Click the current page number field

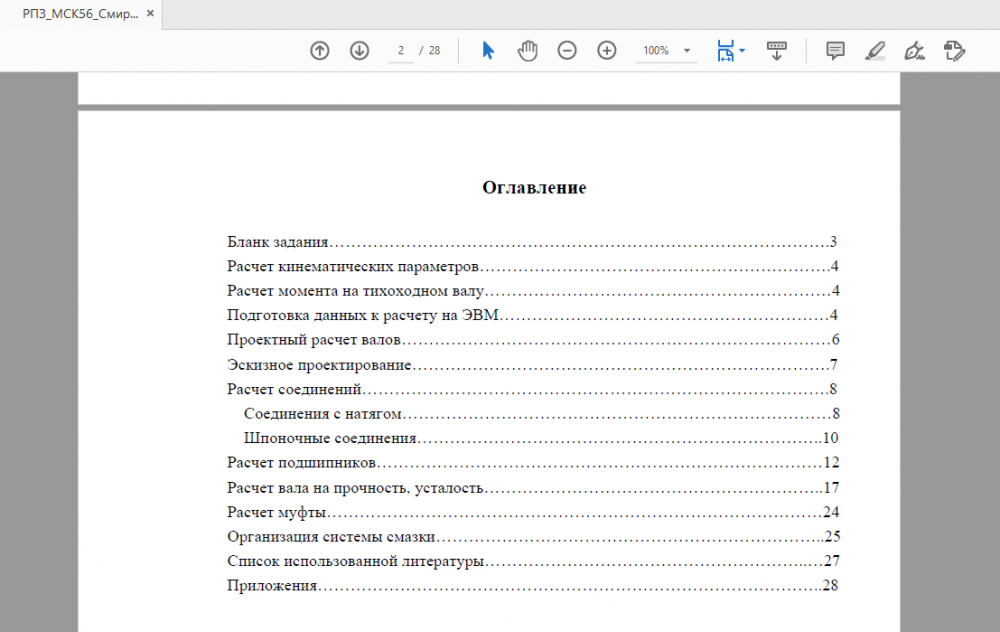(x=400, y=51)
